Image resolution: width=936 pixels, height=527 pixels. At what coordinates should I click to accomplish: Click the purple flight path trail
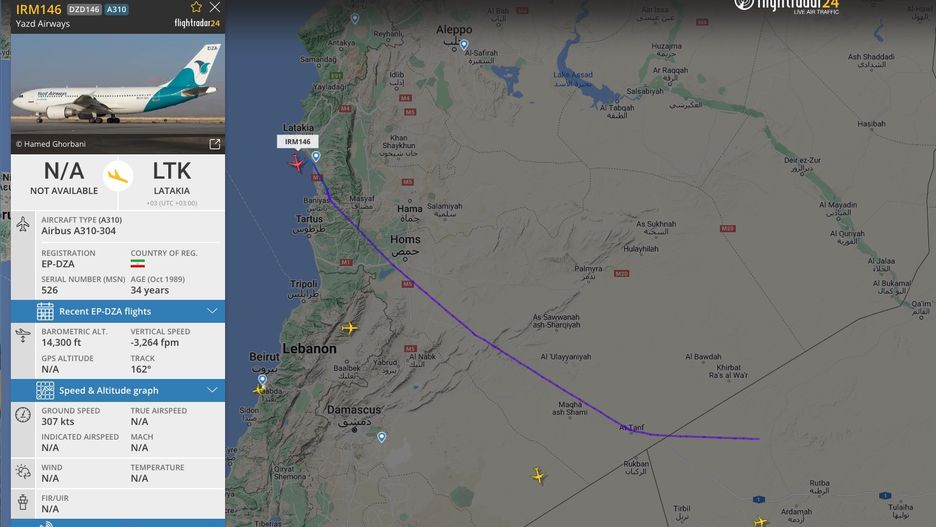[478, 336]
